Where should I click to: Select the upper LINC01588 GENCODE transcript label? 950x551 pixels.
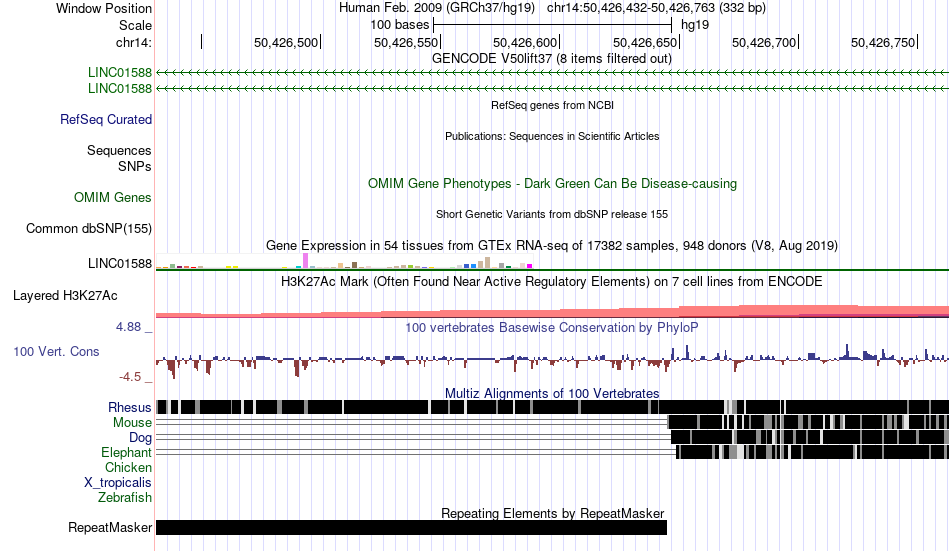click(x=119, y=73)
